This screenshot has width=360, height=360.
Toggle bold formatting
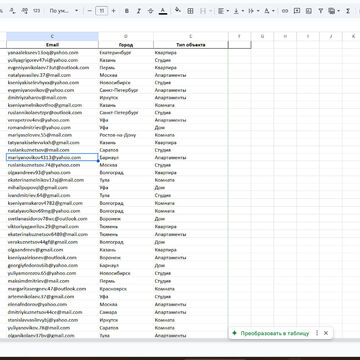pos(126,11)
